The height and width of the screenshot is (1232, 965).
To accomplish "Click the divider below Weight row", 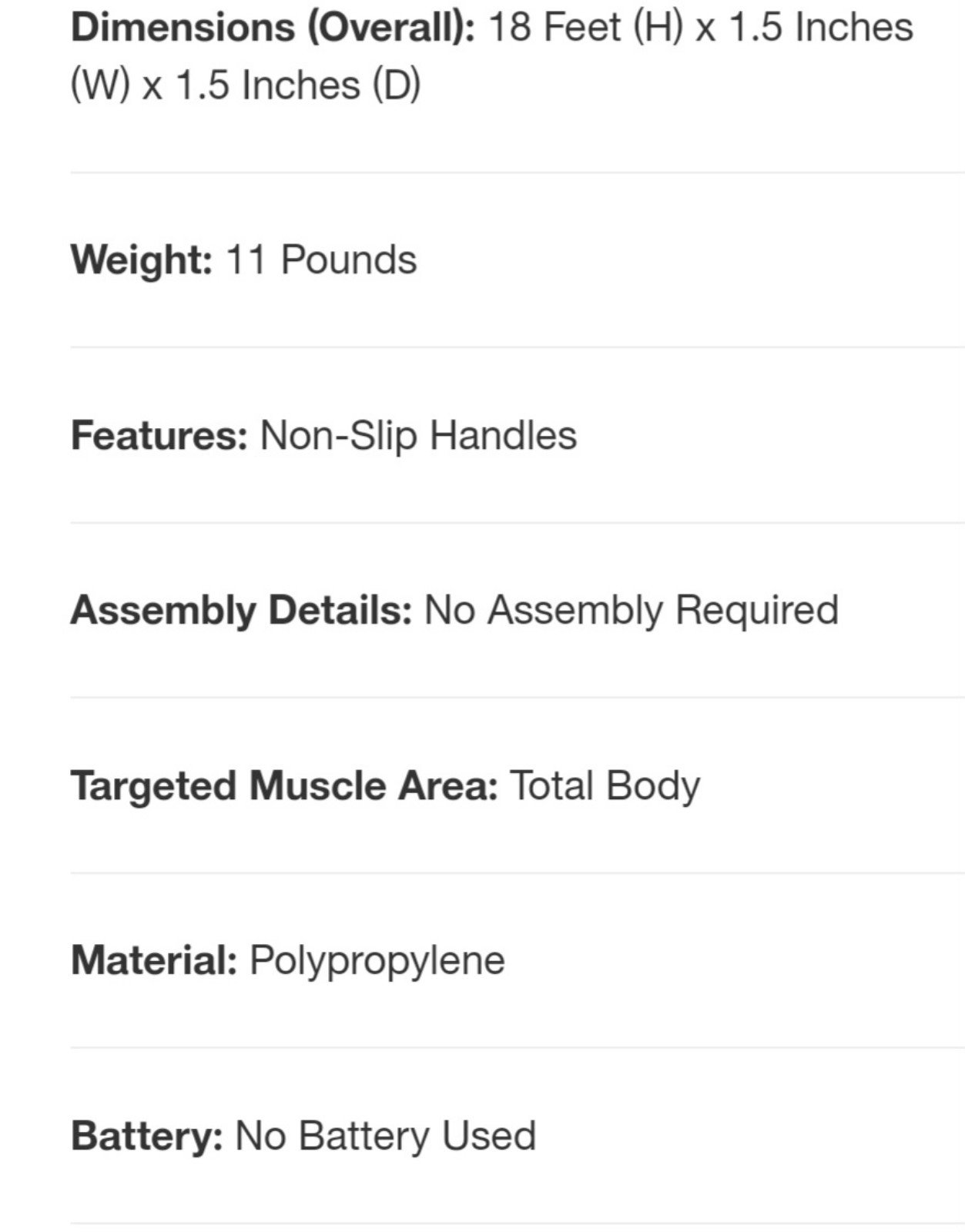I will point(518,347).
